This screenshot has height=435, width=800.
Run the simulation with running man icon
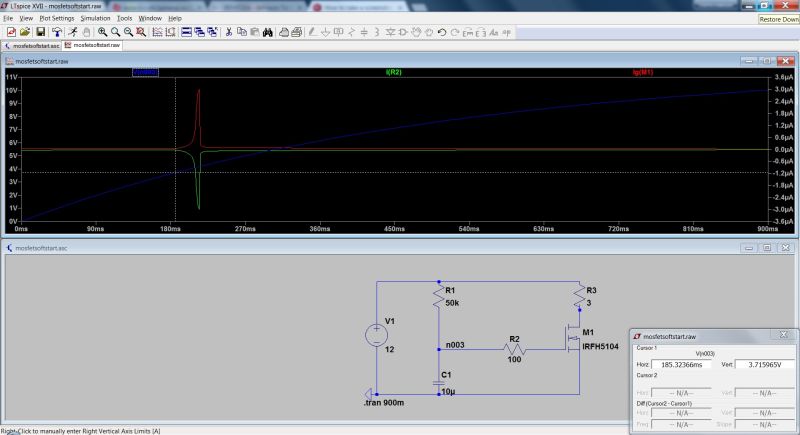[73, 32]
